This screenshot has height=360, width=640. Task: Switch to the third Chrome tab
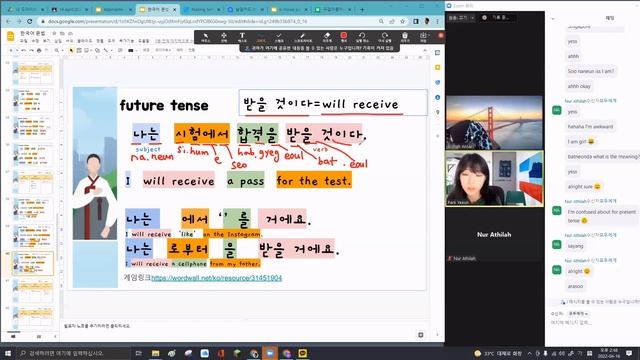pos(113,9)
